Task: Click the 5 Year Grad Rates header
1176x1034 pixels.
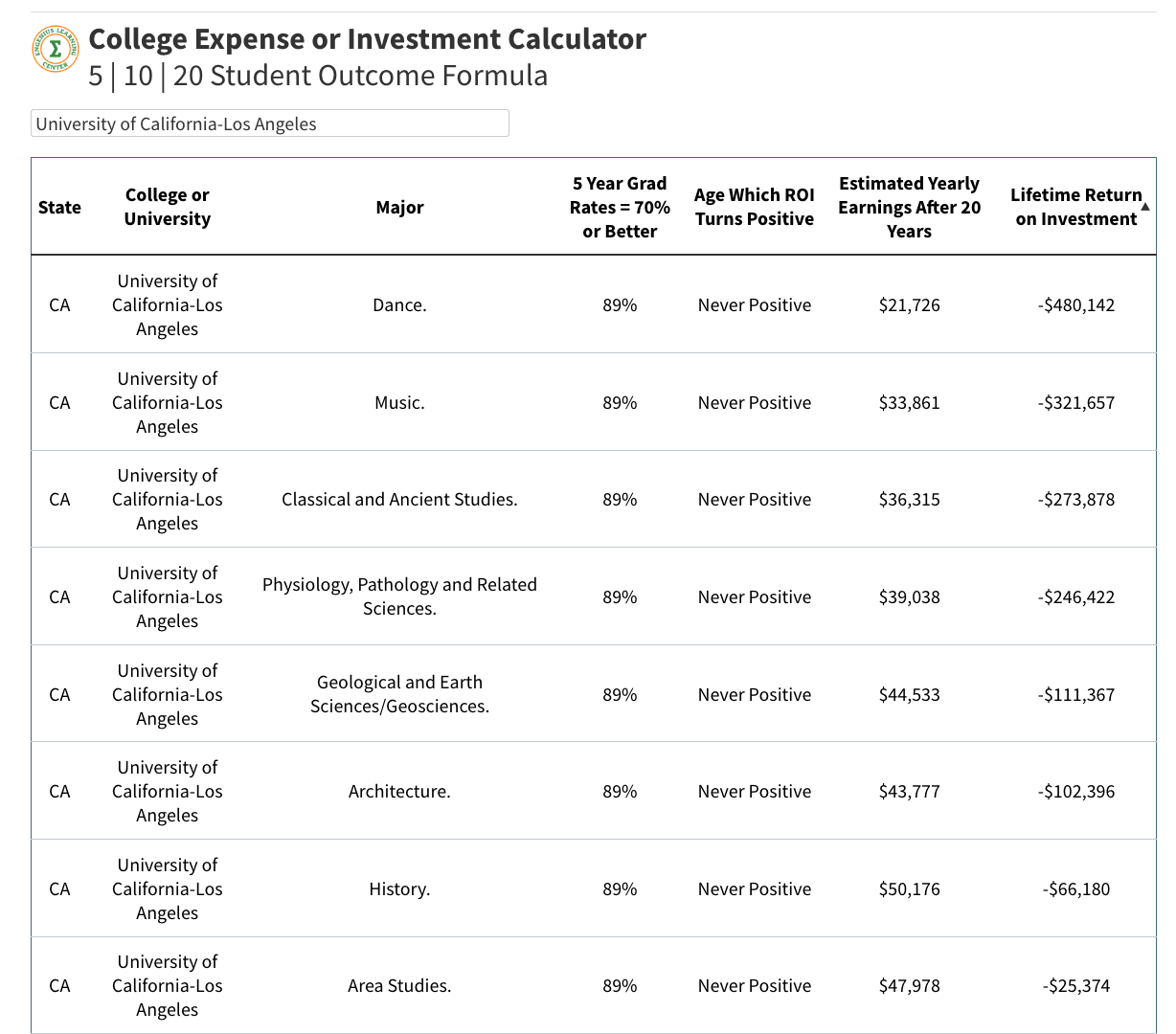Action: point(620,208)
